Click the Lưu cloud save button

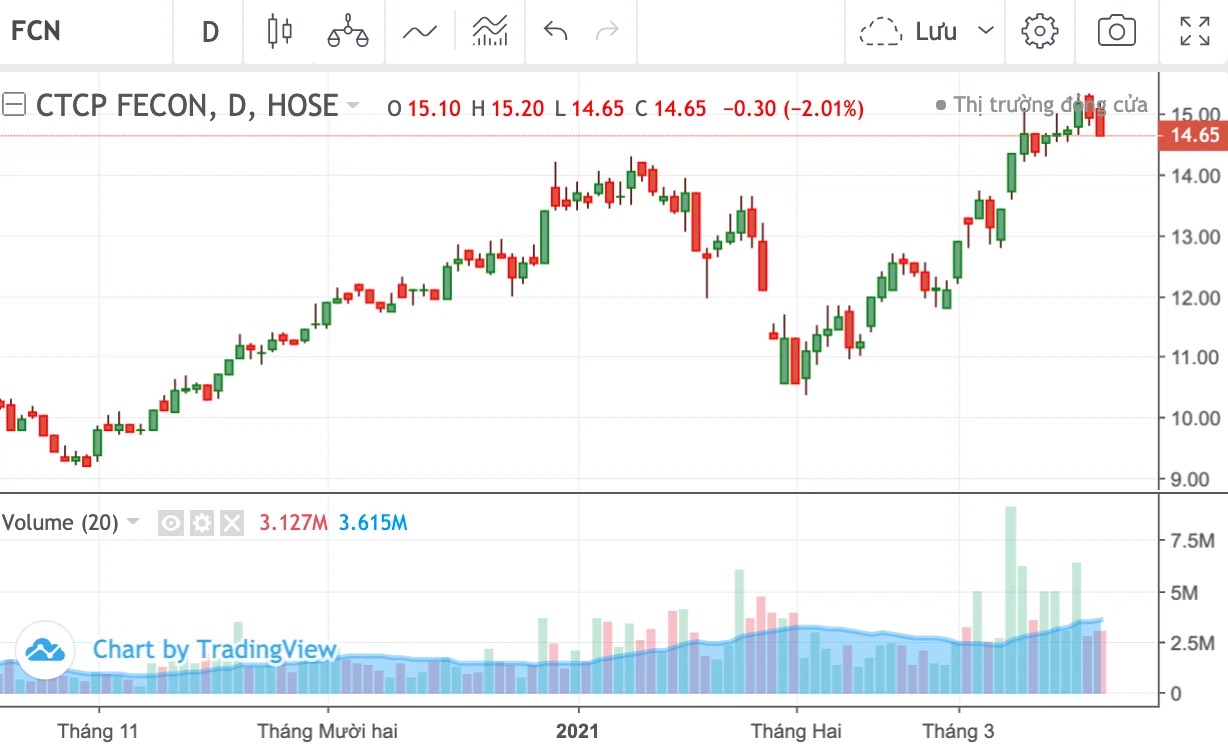[908, 31]
